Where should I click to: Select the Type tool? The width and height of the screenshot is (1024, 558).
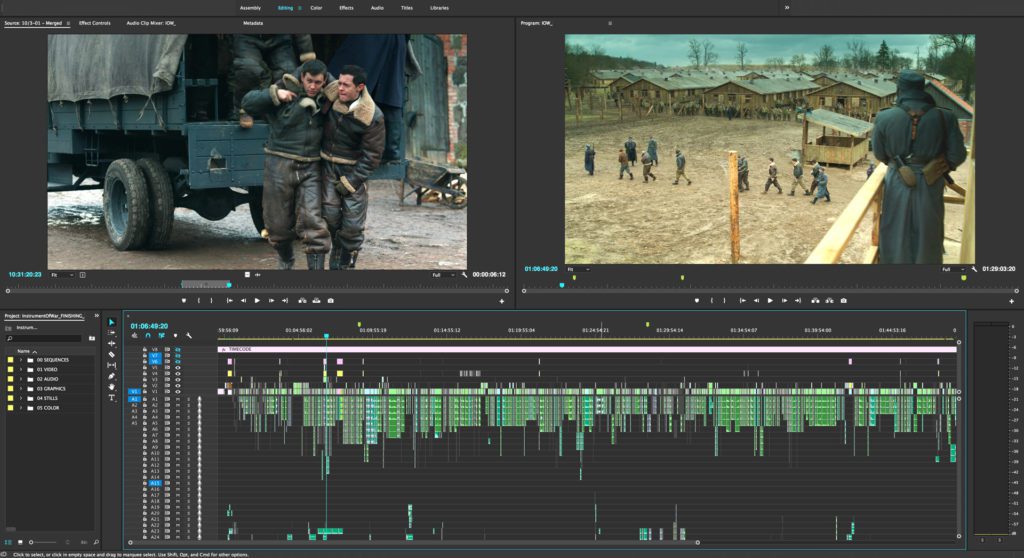(112, 397)
